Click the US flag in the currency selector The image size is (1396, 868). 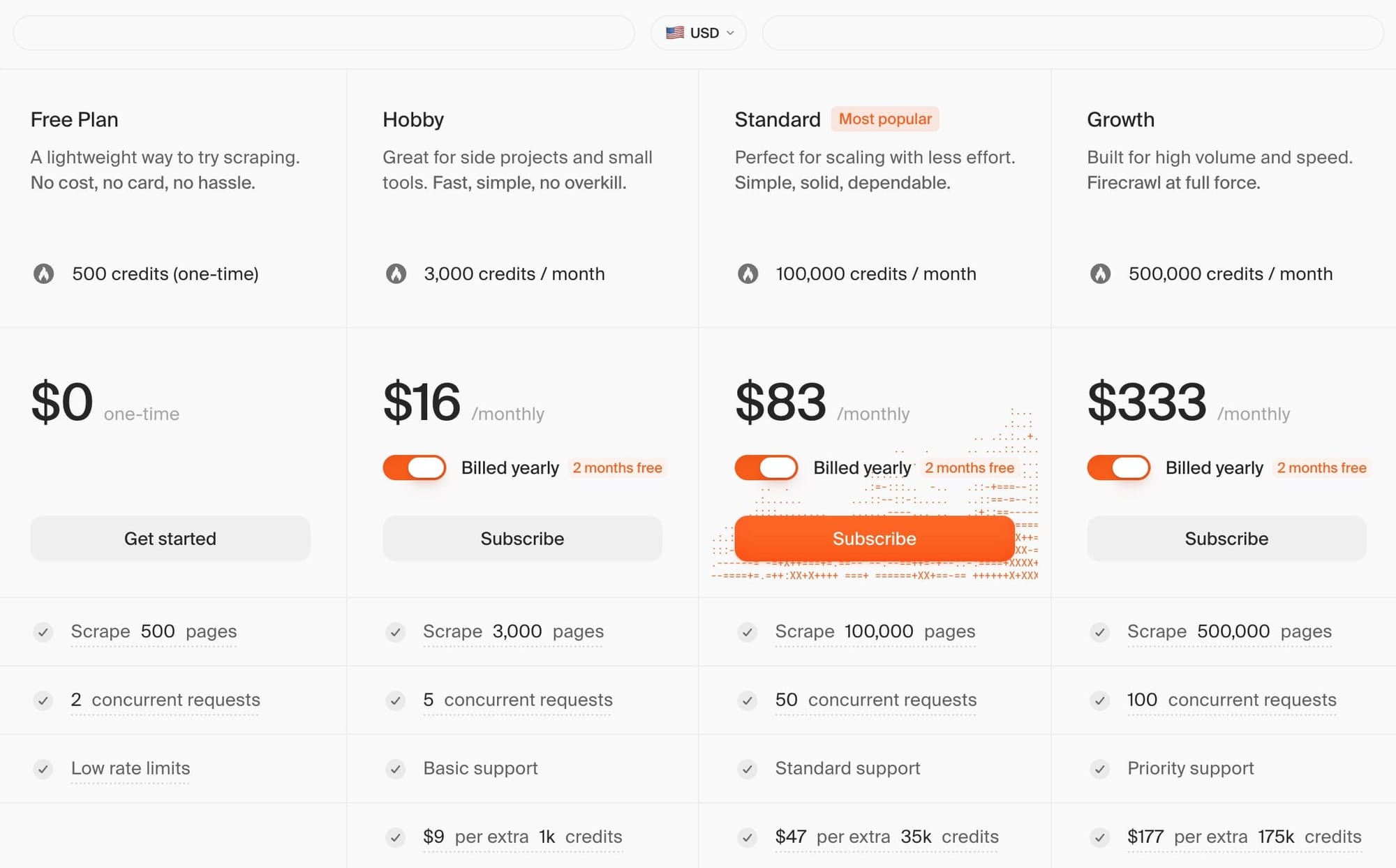point(675,32)
